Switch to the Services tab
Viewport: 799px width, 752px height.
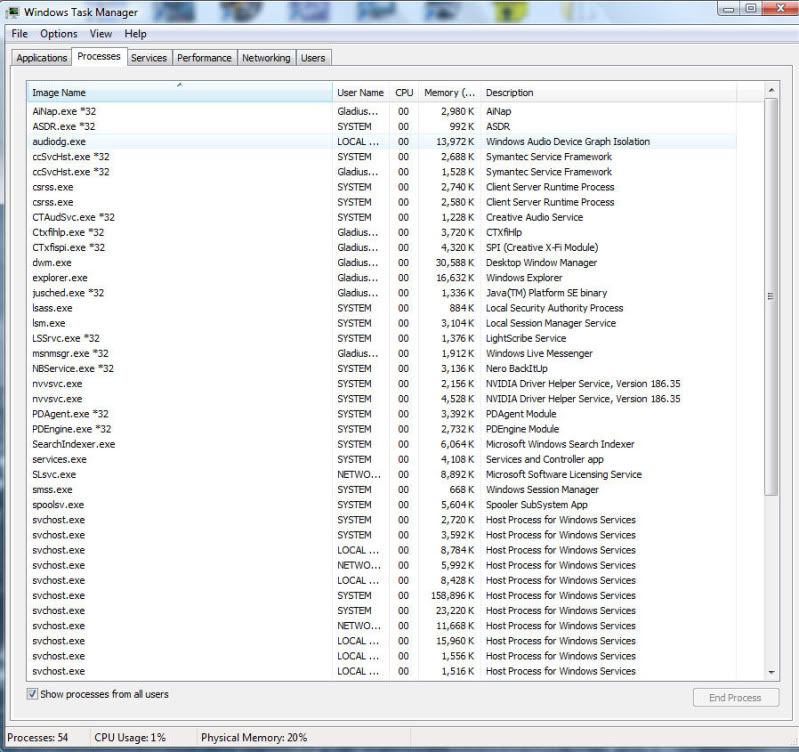tap(149, 58)
